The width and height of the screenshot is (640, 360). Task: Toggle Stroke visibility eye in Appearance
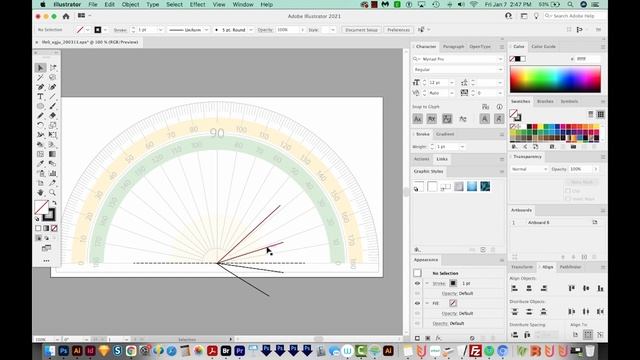click(417, 283)
